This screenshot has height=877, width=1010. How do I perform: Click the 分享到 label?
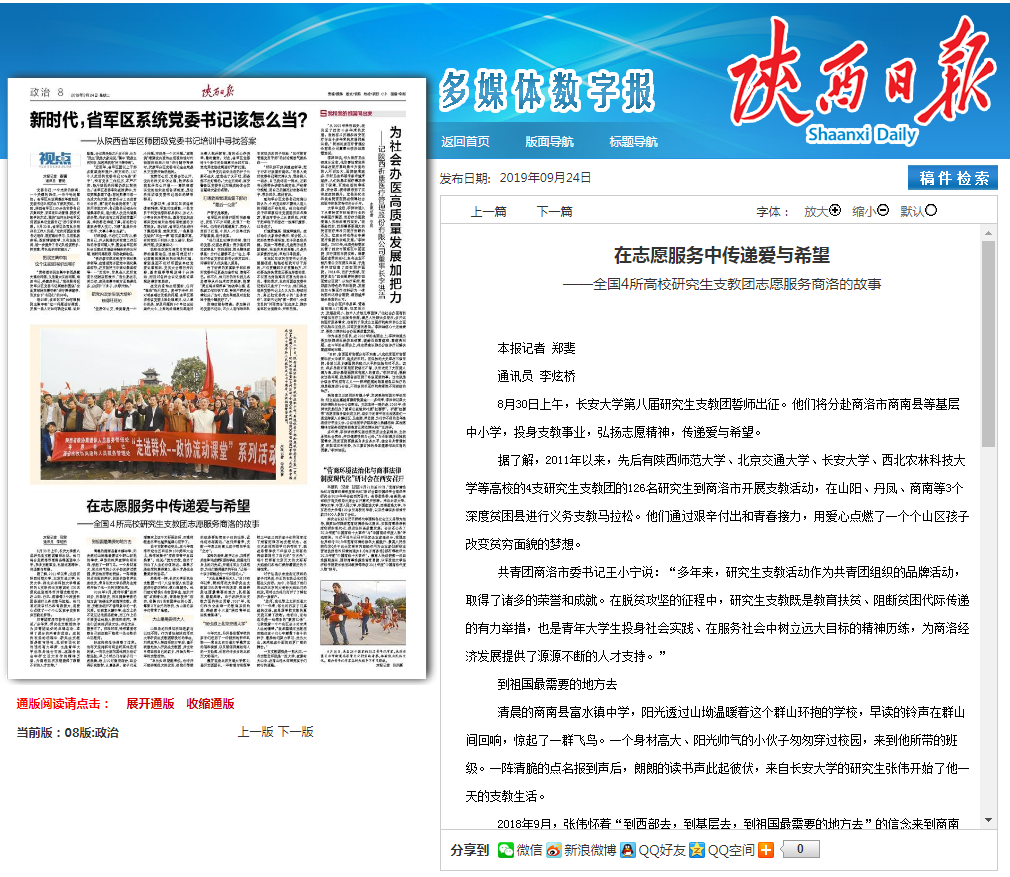pyautogui.click(x=470, y=851)
